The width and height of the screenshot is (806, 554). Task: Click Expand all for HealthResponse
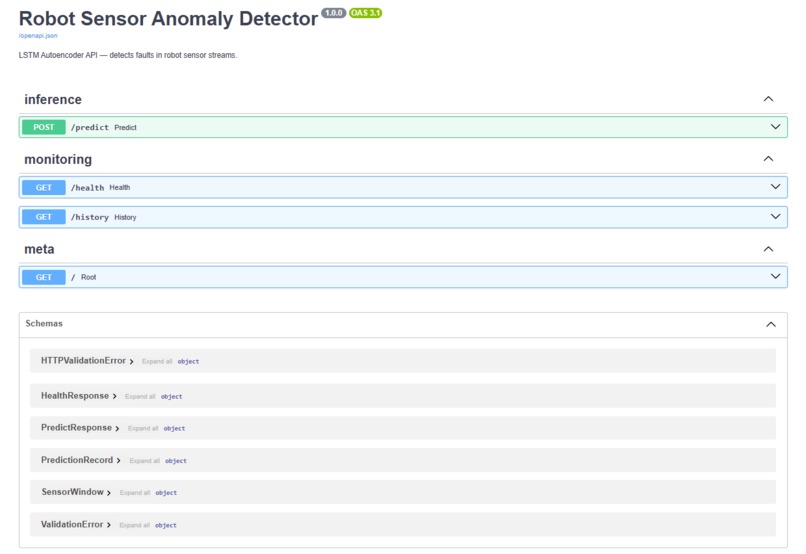tap(140, 396)
